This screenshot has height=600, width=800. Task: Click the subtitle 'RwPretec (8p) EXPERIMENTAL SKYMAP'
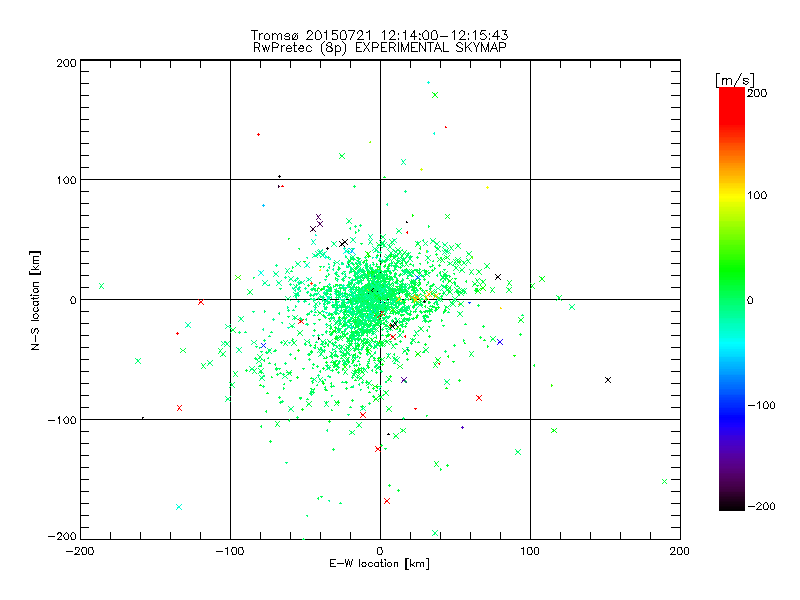(x=379, y=48)
